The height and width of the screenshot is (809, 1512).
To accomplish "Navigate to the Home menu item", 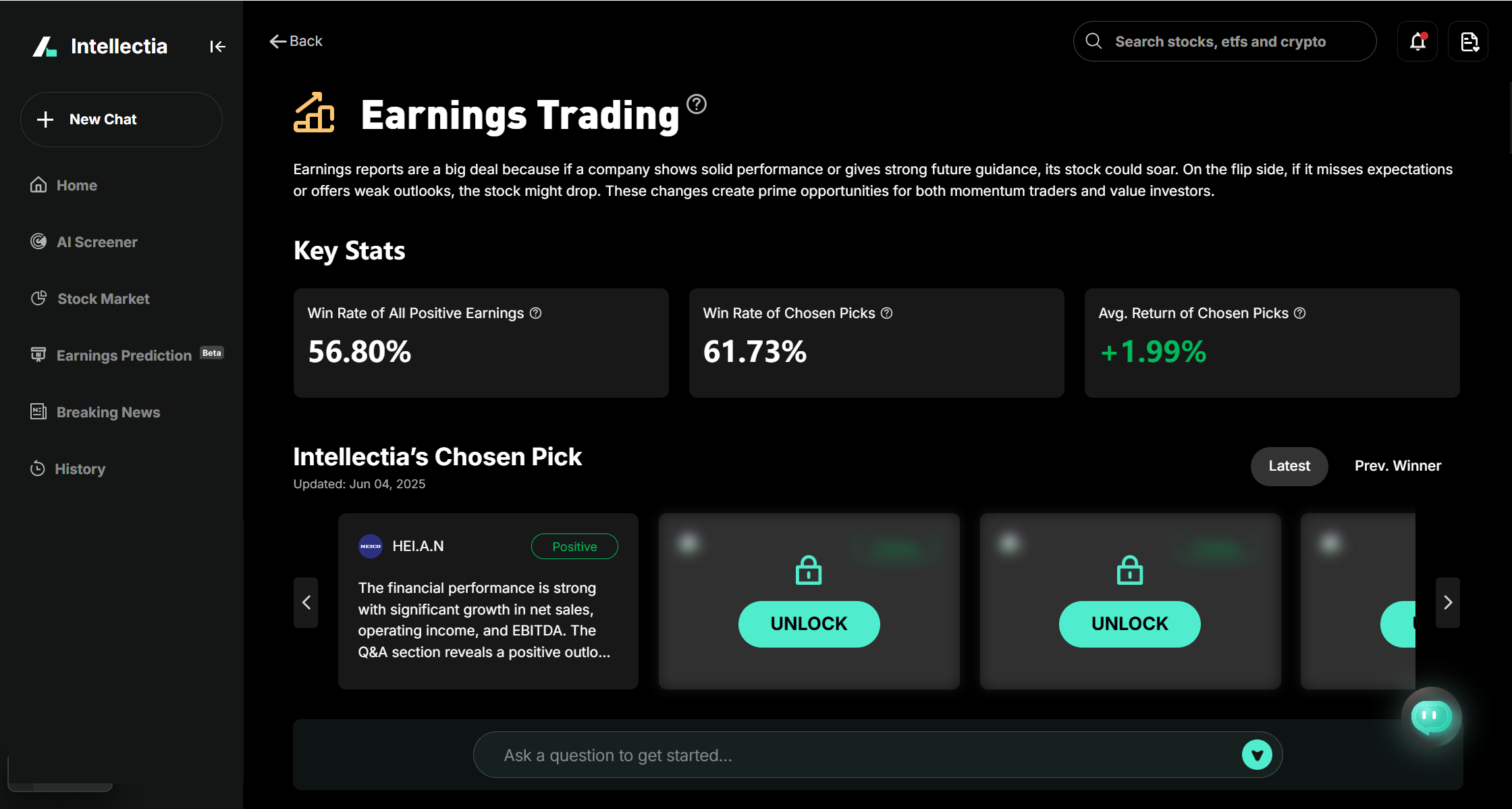I will click(76, 185).
